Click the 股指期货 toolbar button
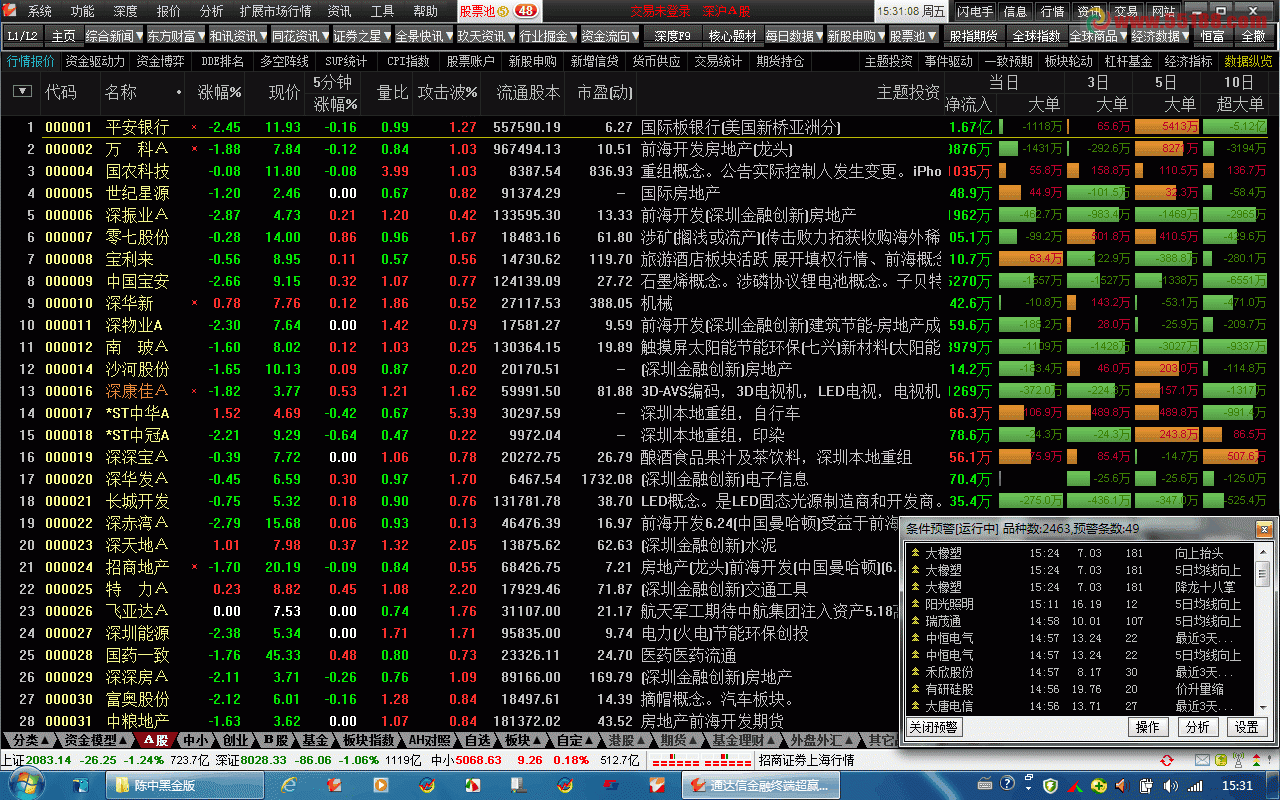The width and height of the screenshot is (1280, 800). coord(973,36)
